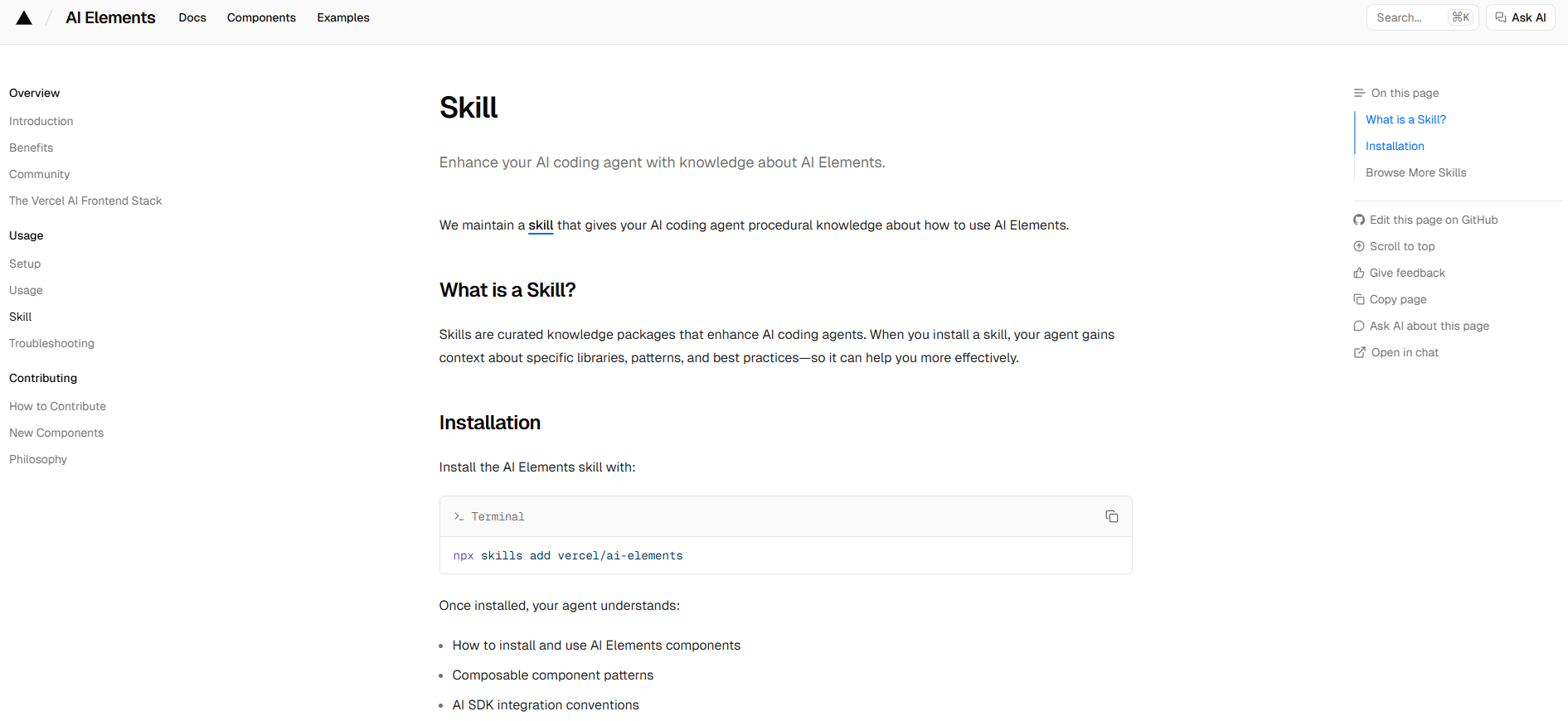Viewport: 1568px width, 721px height.
Task: Jump to Browse More Skills section
Action: [1415, 172]
